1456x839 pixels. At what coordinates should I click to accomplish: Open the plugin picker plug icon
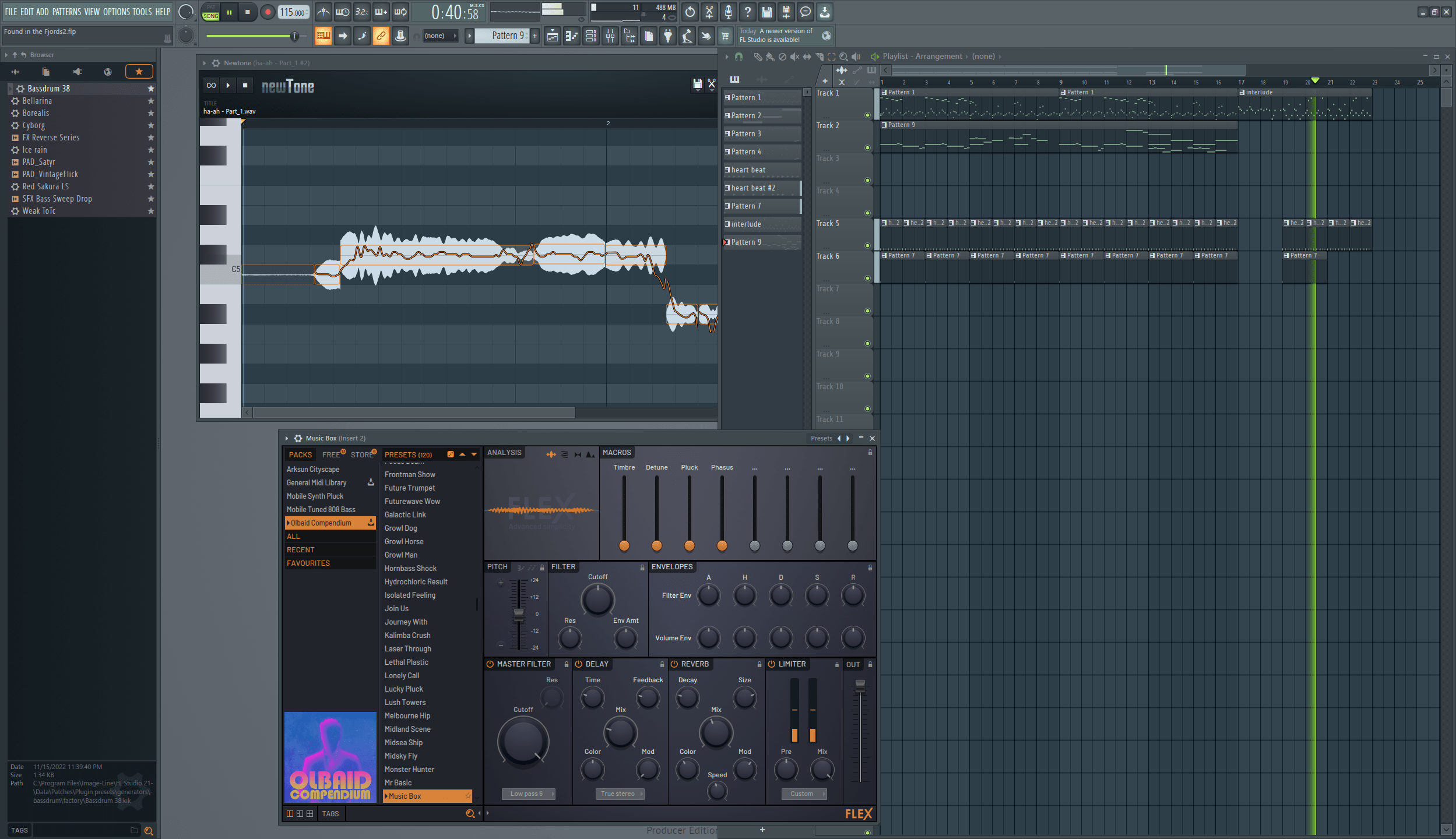pos(668,36)
